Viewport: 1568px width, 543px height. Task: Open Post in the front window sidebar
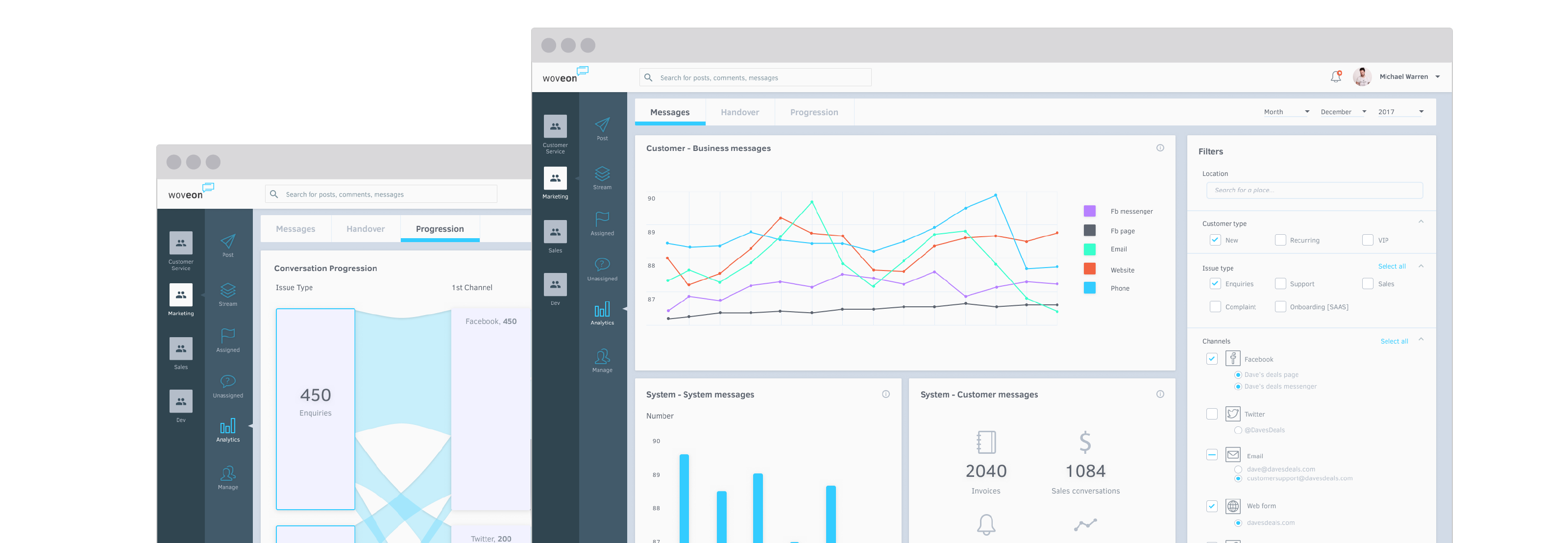[x=602, y=129]
